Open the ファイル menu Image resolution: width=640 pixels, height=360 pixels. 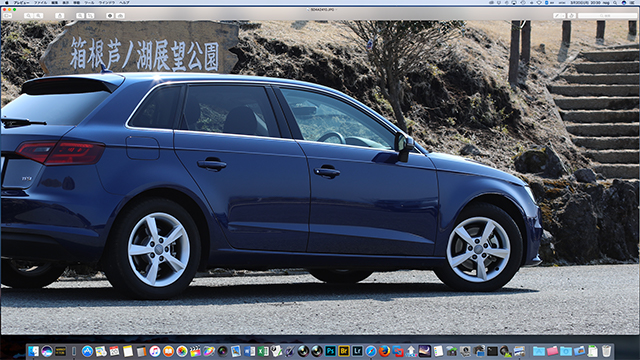[40, 2]
